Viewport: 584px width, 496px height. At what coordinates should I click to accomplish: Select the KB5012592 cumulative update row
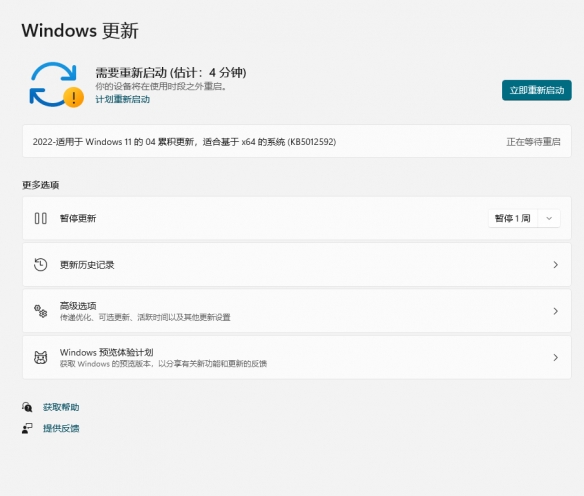click(x=297, y=141)
